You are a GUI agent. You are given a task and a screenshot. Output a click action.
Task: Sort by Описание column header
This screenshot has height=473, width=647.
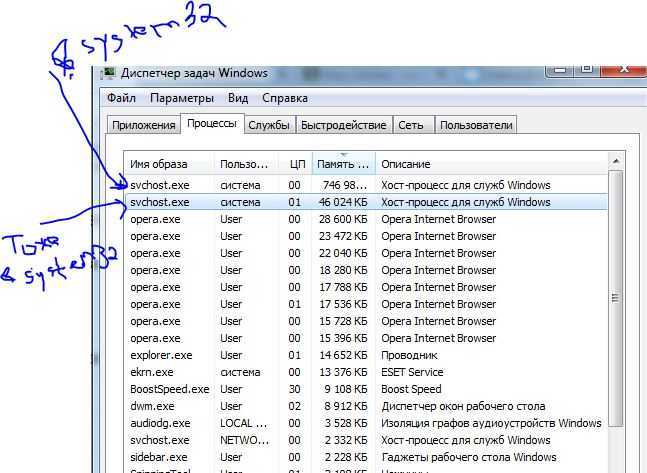(x=491, y=164)
